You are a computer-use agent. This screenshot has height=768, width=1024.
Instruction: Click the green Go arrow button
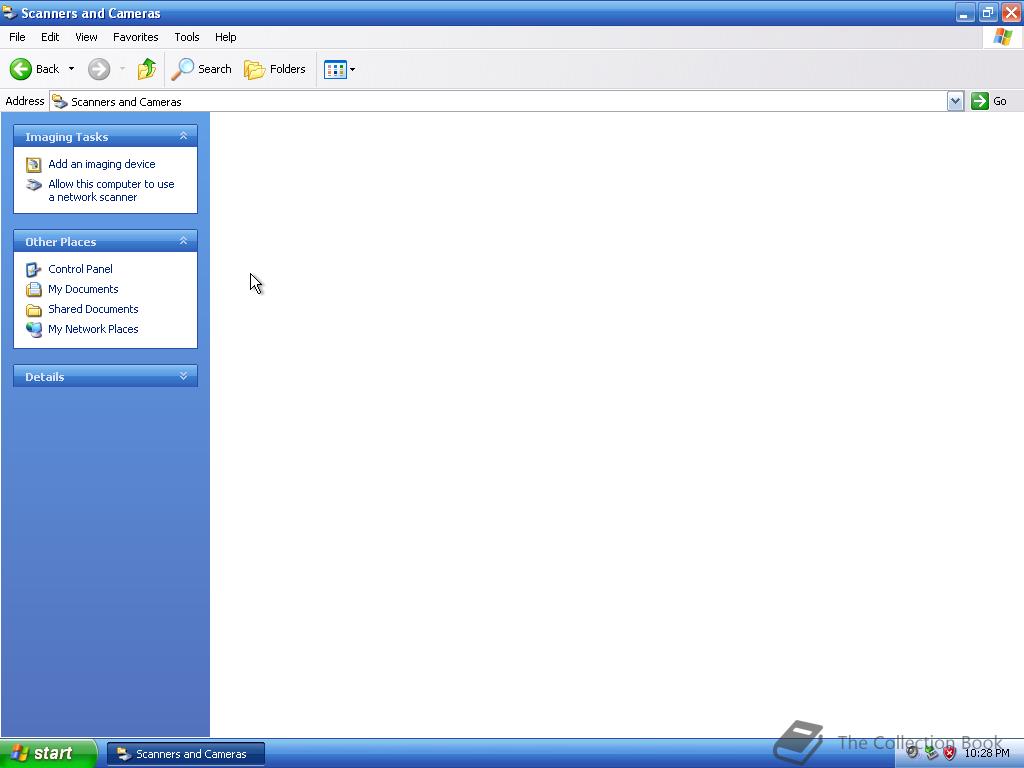980,101
